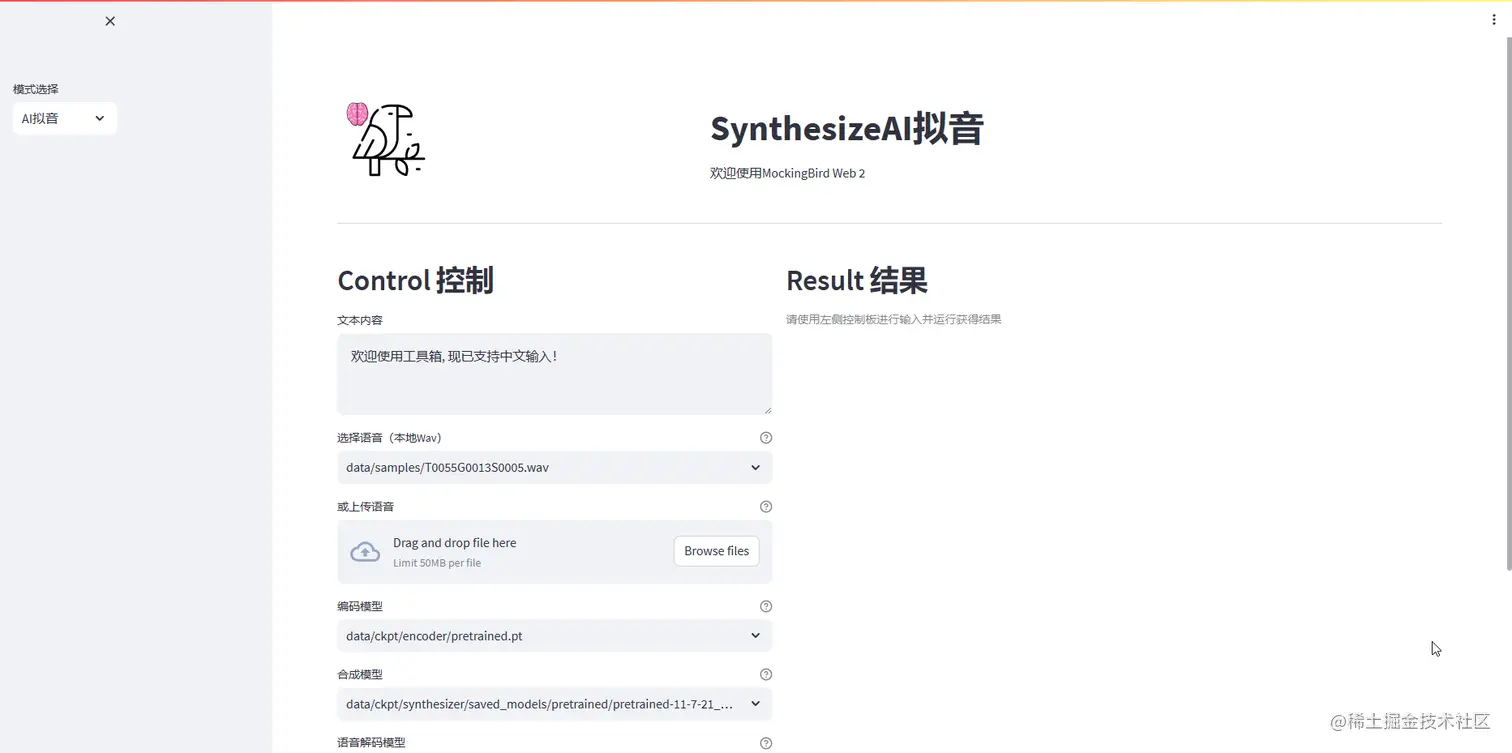Viewport: 1512px width, 753px height.
Task: Close the sidebar with the X icon
Action: [x=110, y=21]
